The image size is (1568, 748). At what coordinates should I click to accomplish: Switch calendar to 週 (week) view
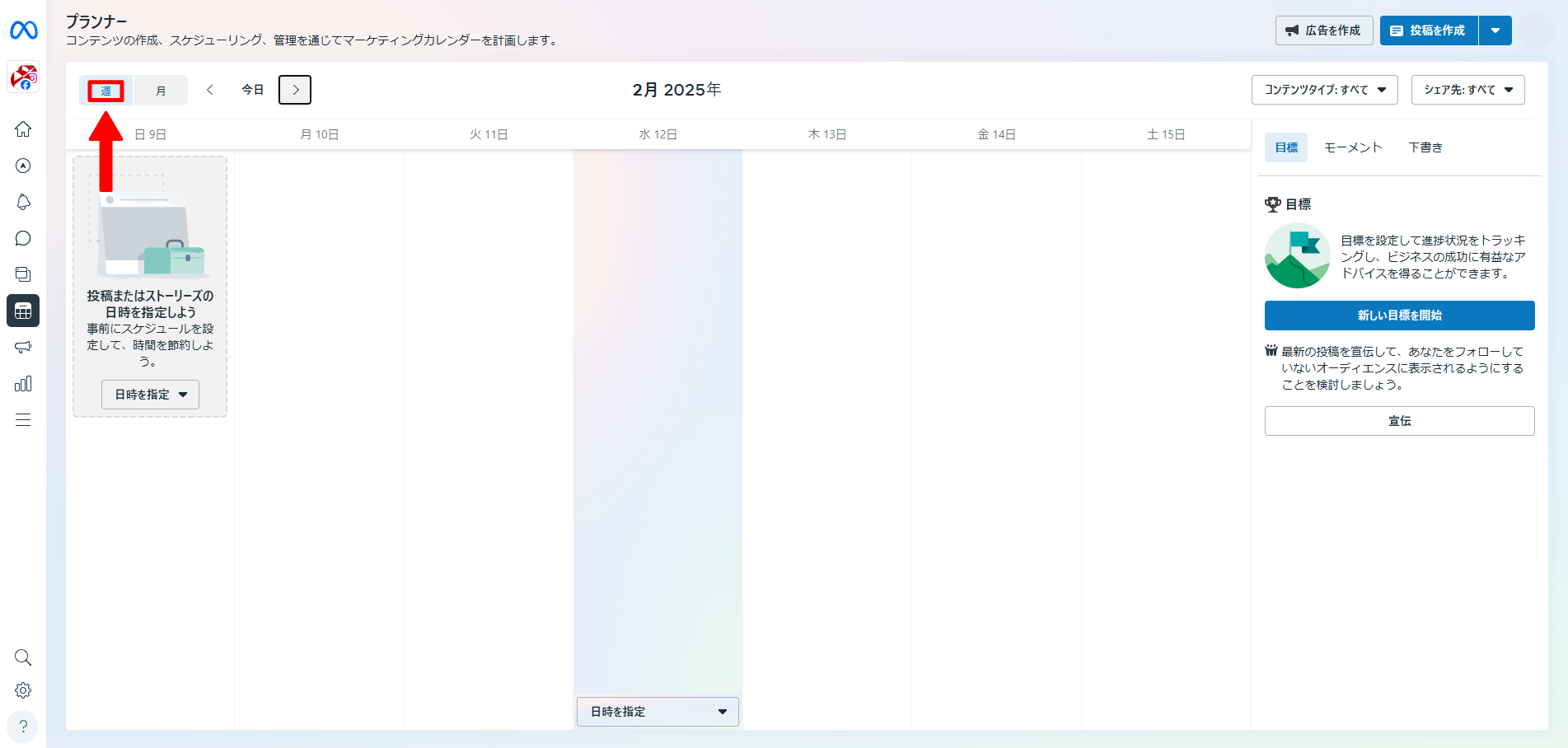(106, 91)
